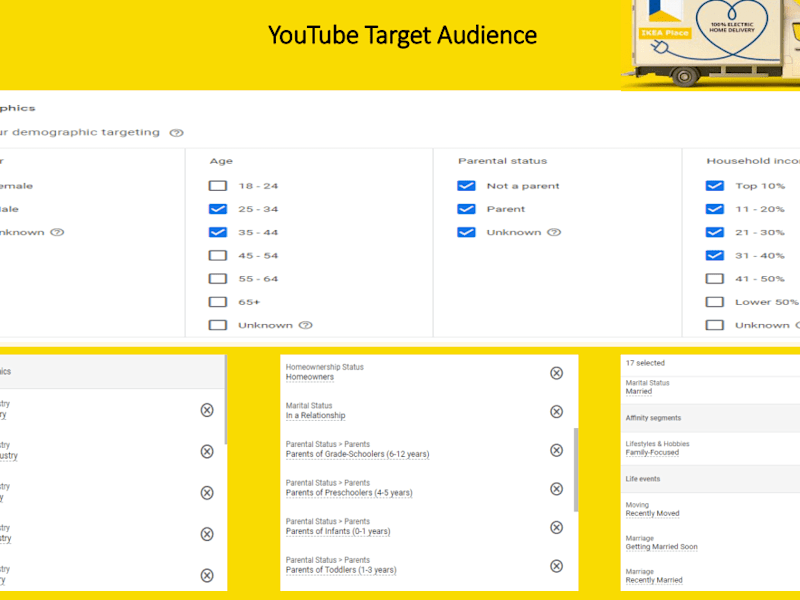Click the 17 selected count label
Image resolution: width=800 pixels, height=600 pixels.
point(645,363)
